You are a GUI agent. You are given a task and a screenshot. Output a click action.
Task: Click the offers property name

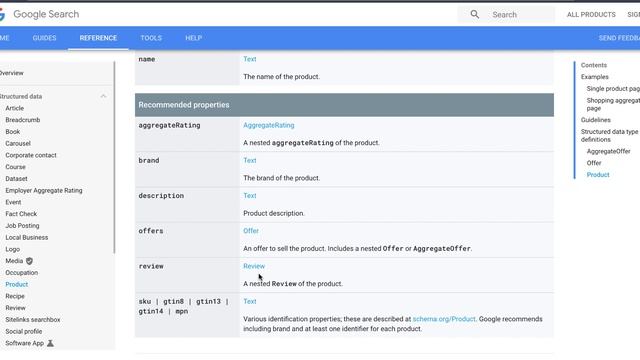151,231
